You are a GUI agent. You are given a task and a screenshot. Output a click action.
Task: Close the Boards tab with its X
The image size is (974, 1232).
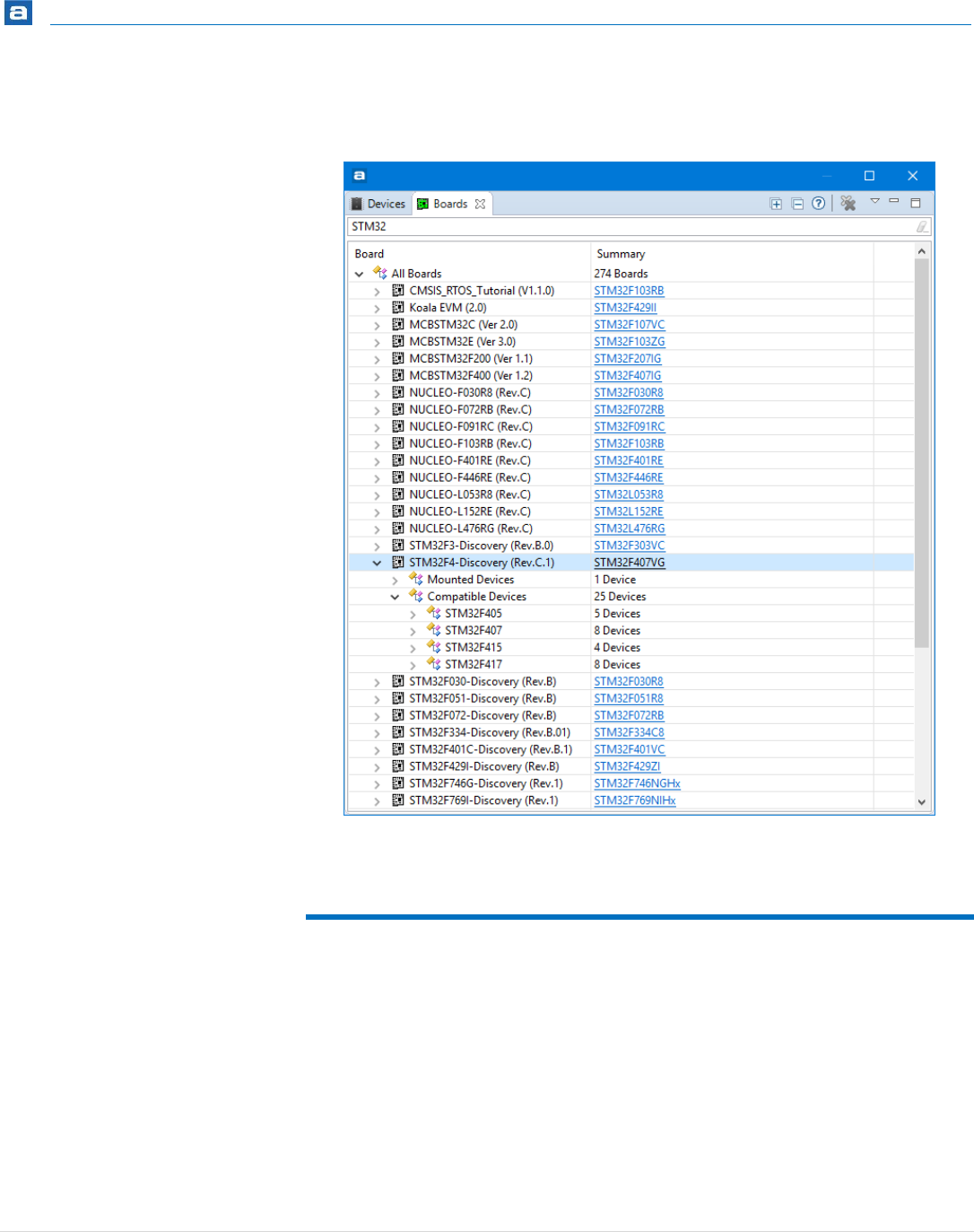tap(480, 204)
